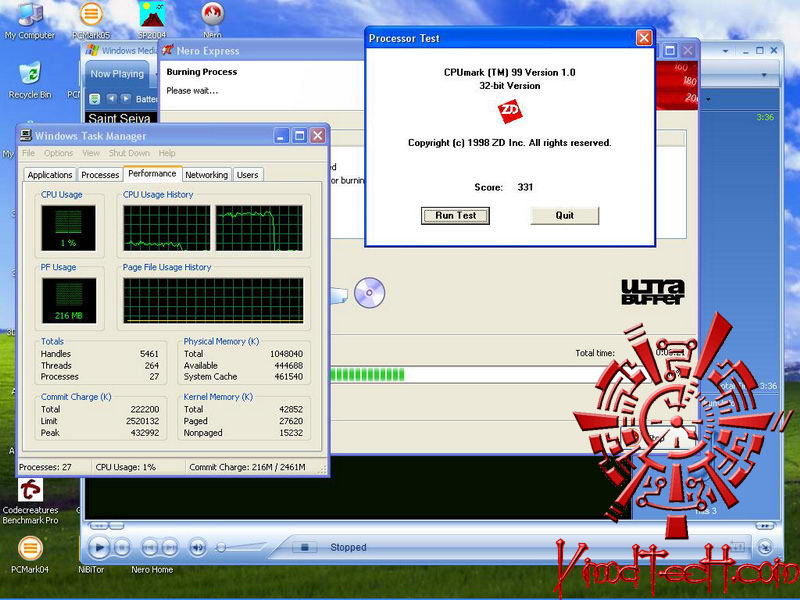Click Kernel Memory Nonpaged value 15232

click(291, 433)
